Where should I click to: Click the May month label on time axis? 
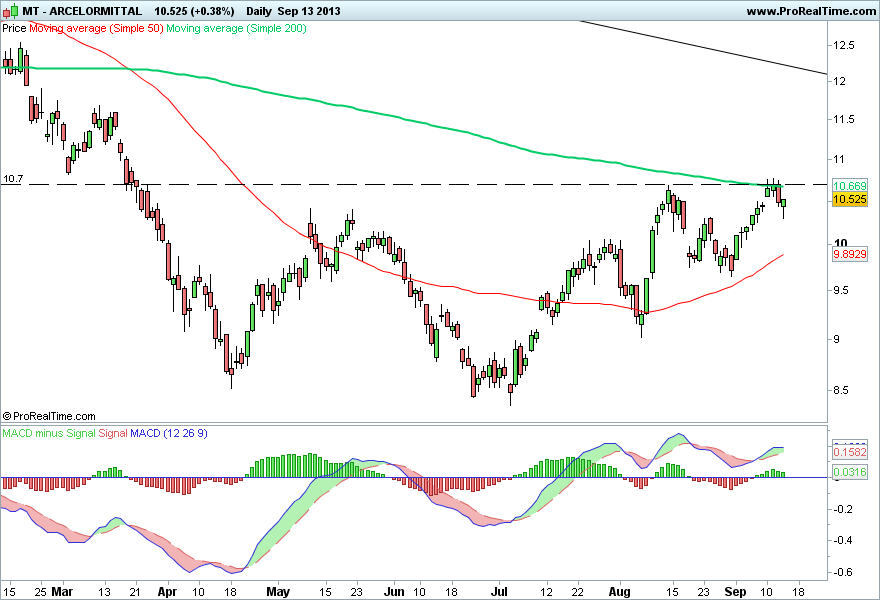point(278,592)
